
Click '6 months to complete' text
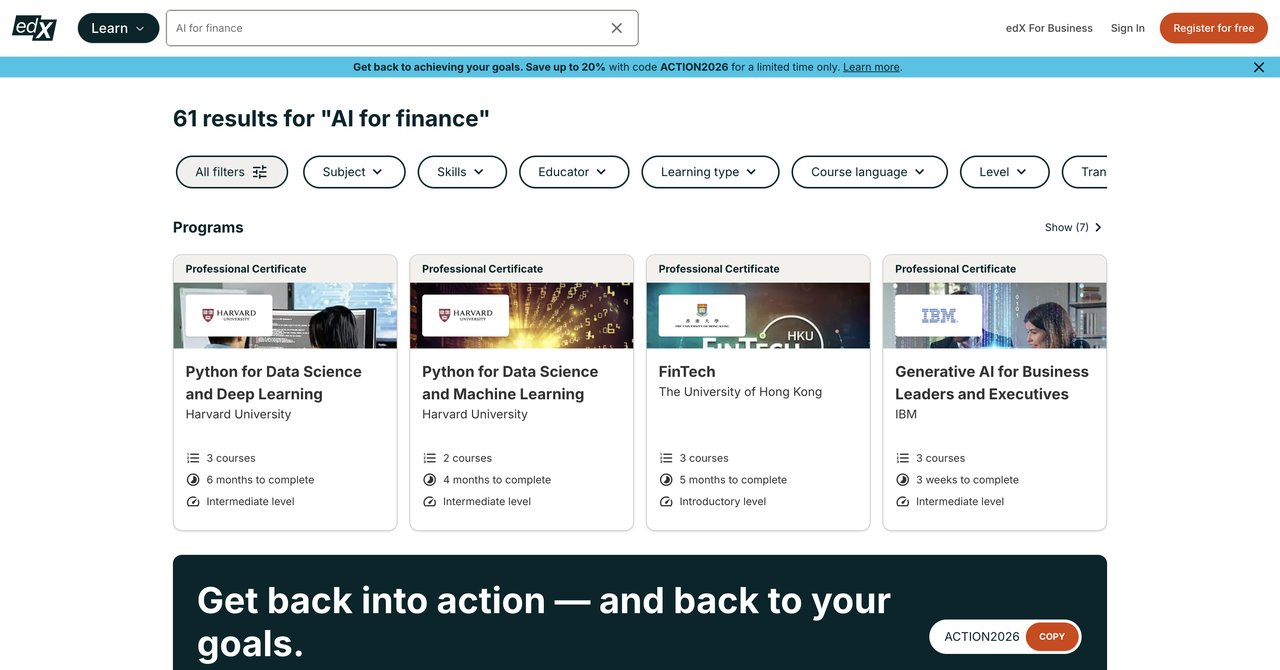[x=260, y=480]
